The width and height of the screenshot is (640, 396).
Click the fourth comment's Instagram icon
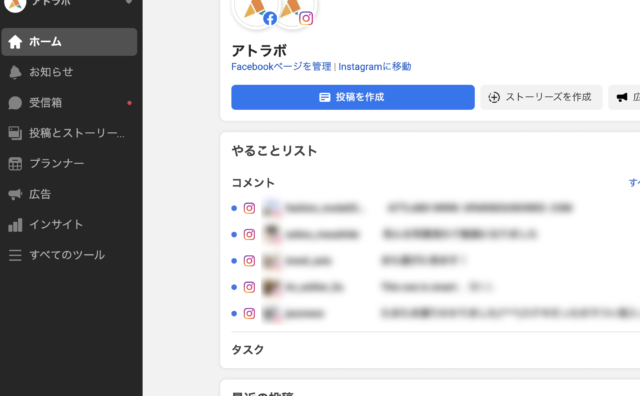pyautogui.click(x=249, y=287)
